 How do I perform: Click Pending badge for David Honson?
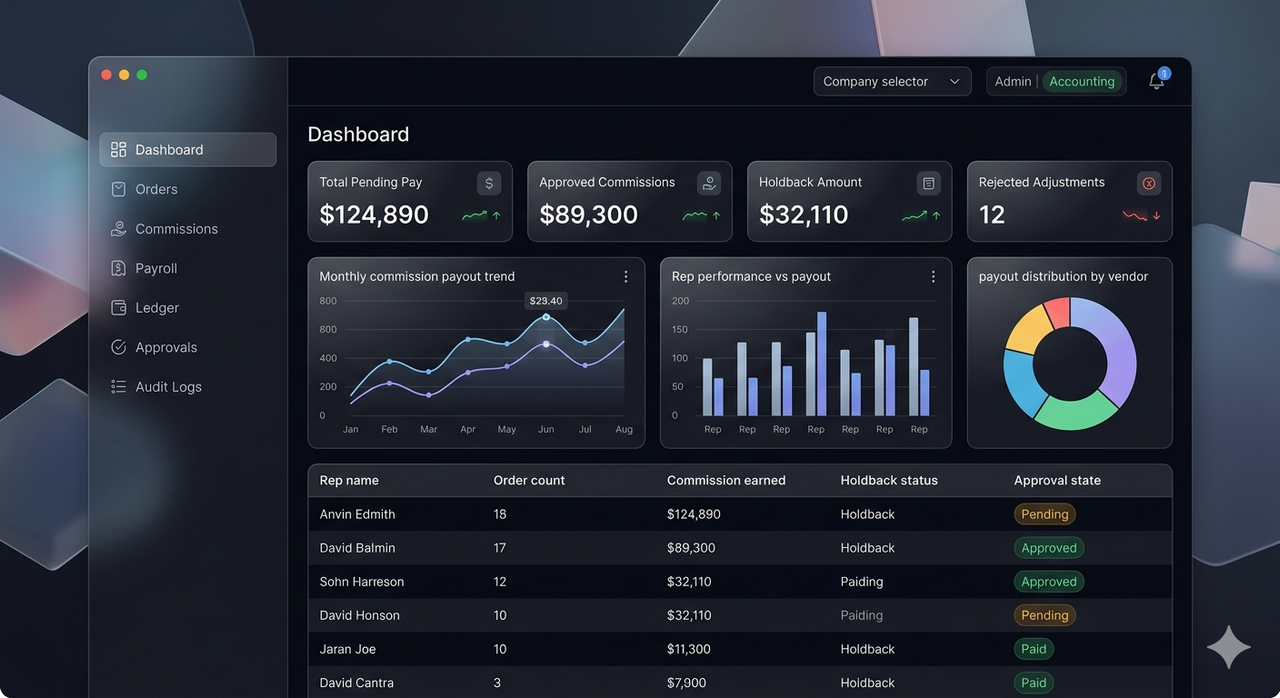[1045, 615]
